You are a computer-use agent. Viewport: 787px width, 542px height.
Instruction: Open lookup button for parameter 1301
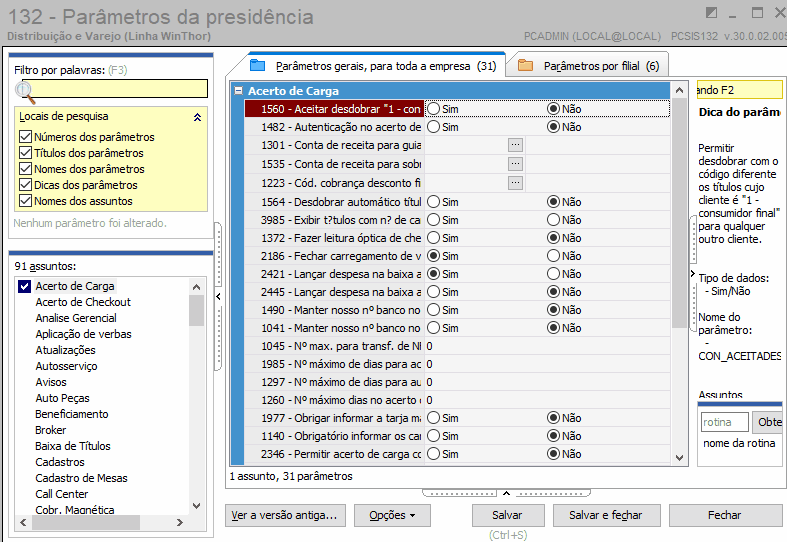pos(515,145)
